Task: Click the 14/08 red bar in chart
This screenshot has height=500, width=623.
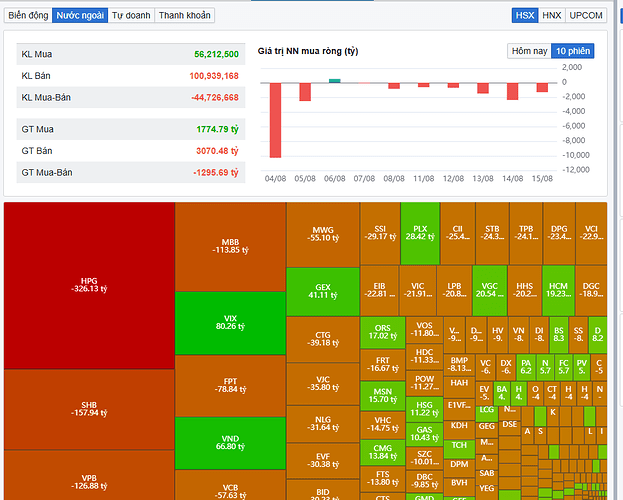Action: [513, 91]
